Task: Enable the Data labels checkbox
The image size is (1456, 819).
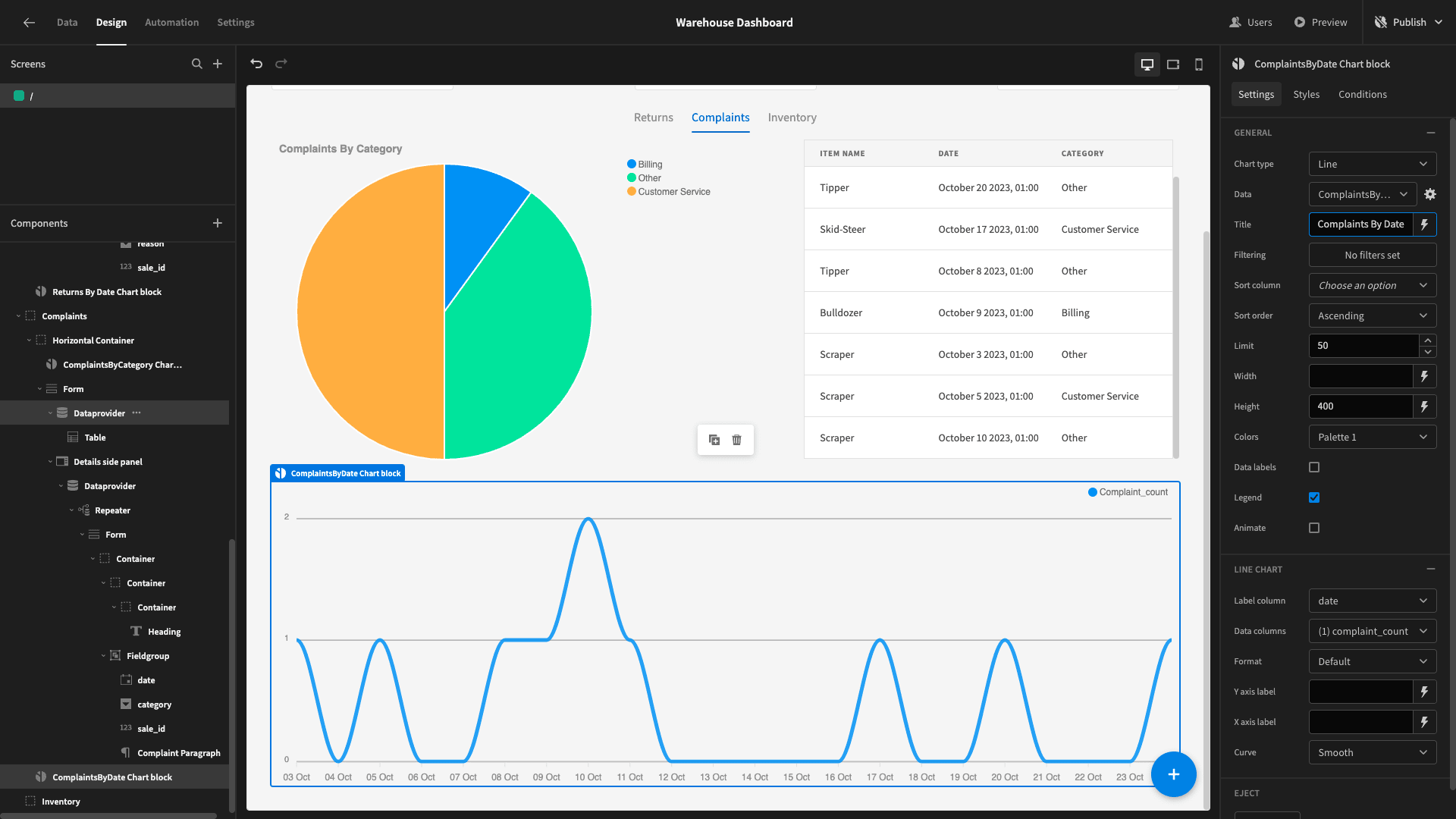Action: click(x=1314, y=467)
